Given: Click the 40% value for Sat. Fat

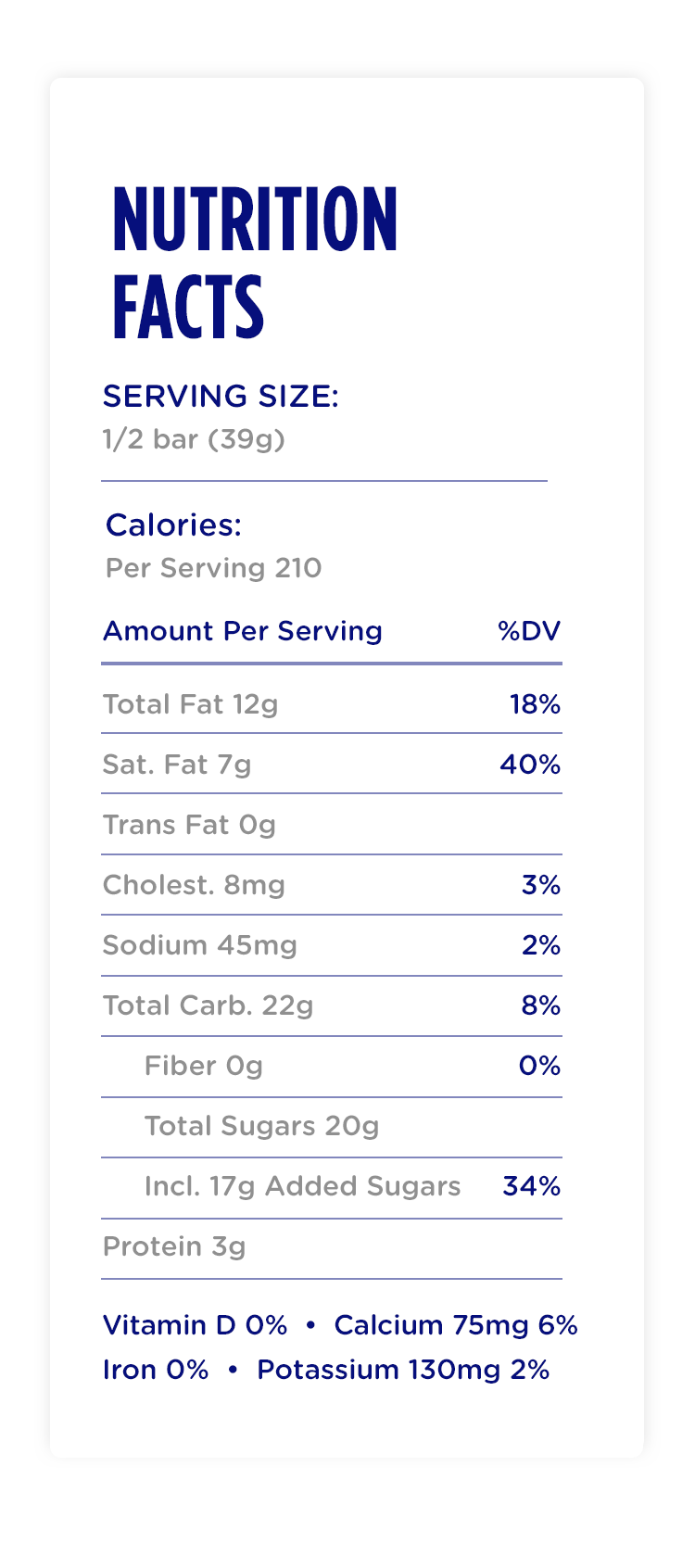Looking at the screenshot, I should click(x=530, y=765).
